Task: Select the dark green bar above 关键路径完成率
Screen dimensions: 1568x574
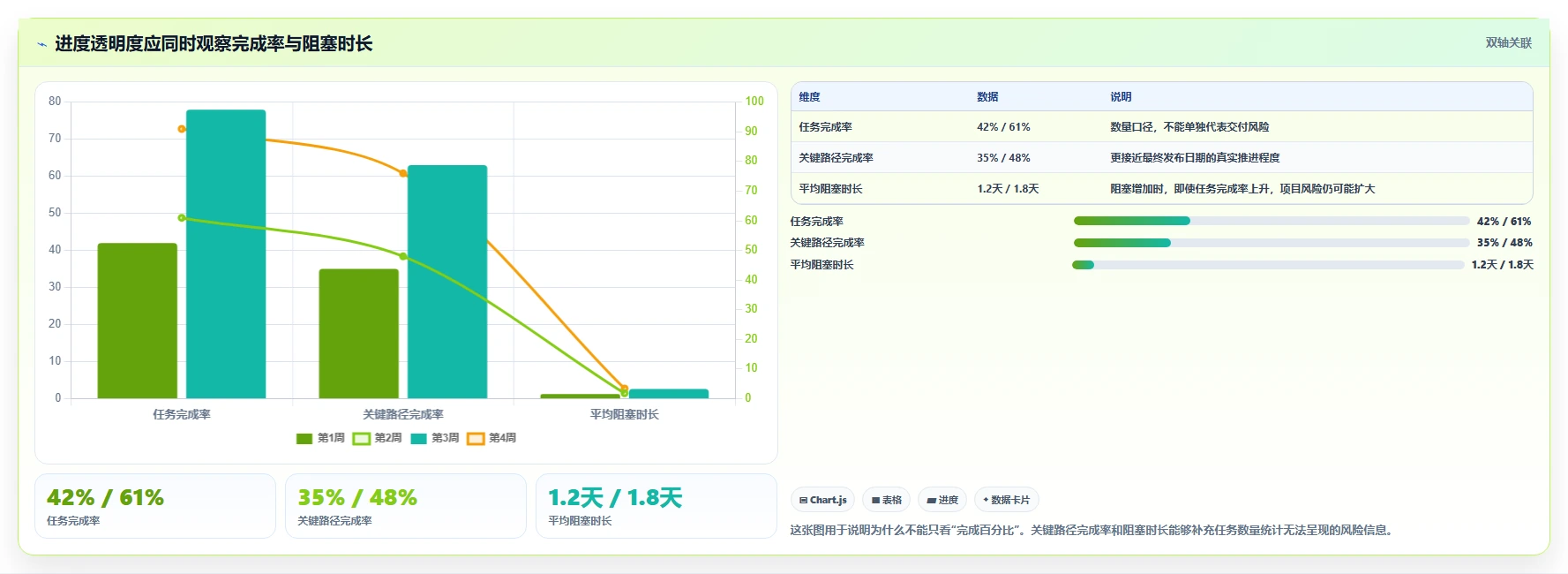Action: (x=359, y=334)
